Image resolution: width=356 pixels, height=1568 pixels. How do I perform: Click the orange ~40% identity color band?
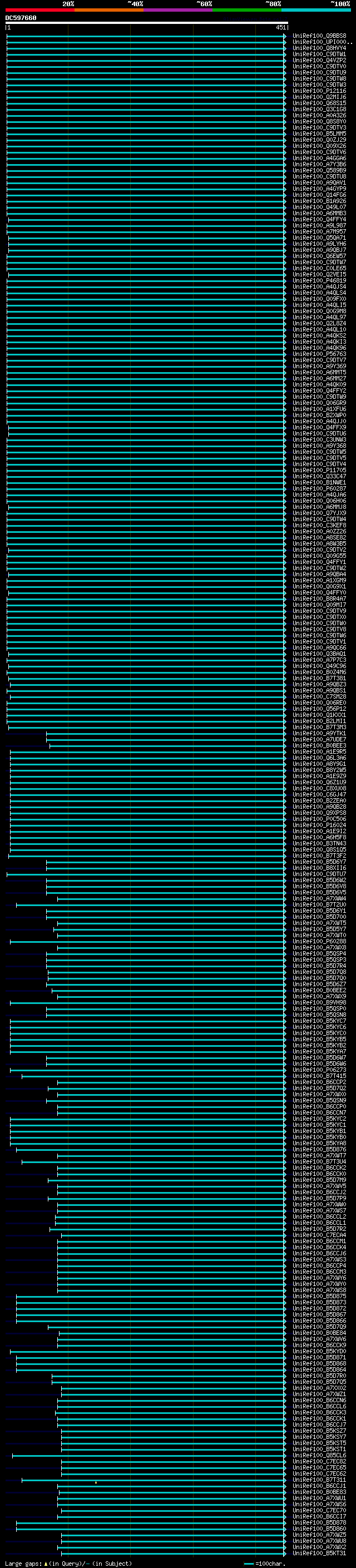109,10
